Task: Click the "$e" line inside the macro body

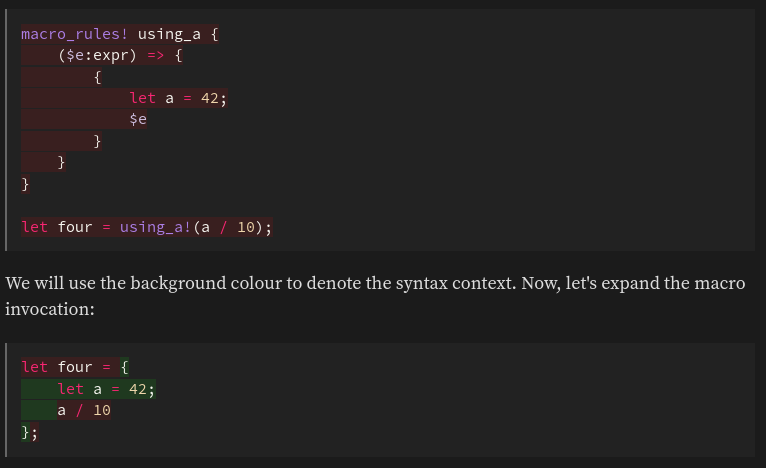Action: (x=138, y=120)
